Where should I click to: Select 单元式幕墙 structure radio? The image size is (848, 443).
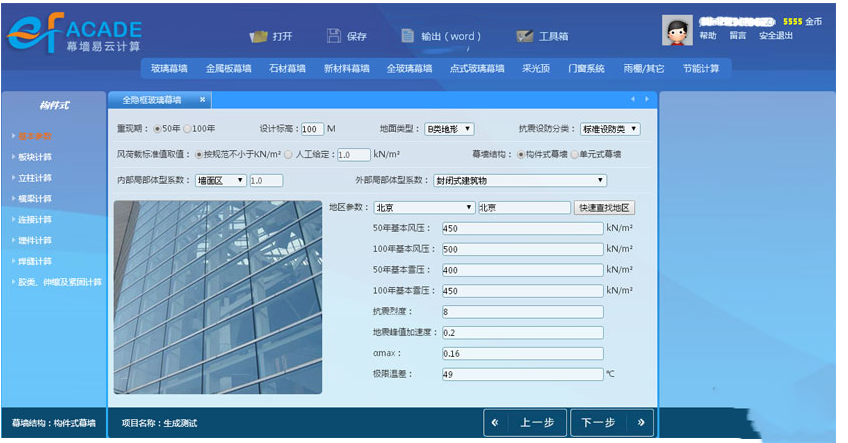point(574,155)
